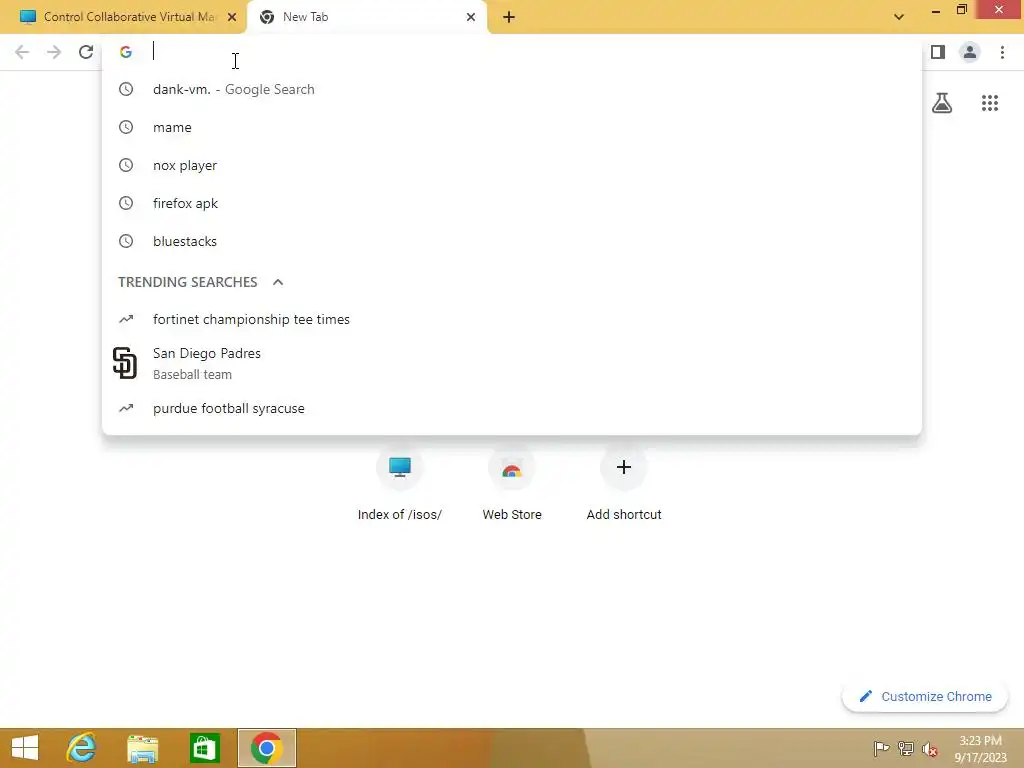
Task: Open the Chrome profile avatar
Action: [x=970, y=52]
